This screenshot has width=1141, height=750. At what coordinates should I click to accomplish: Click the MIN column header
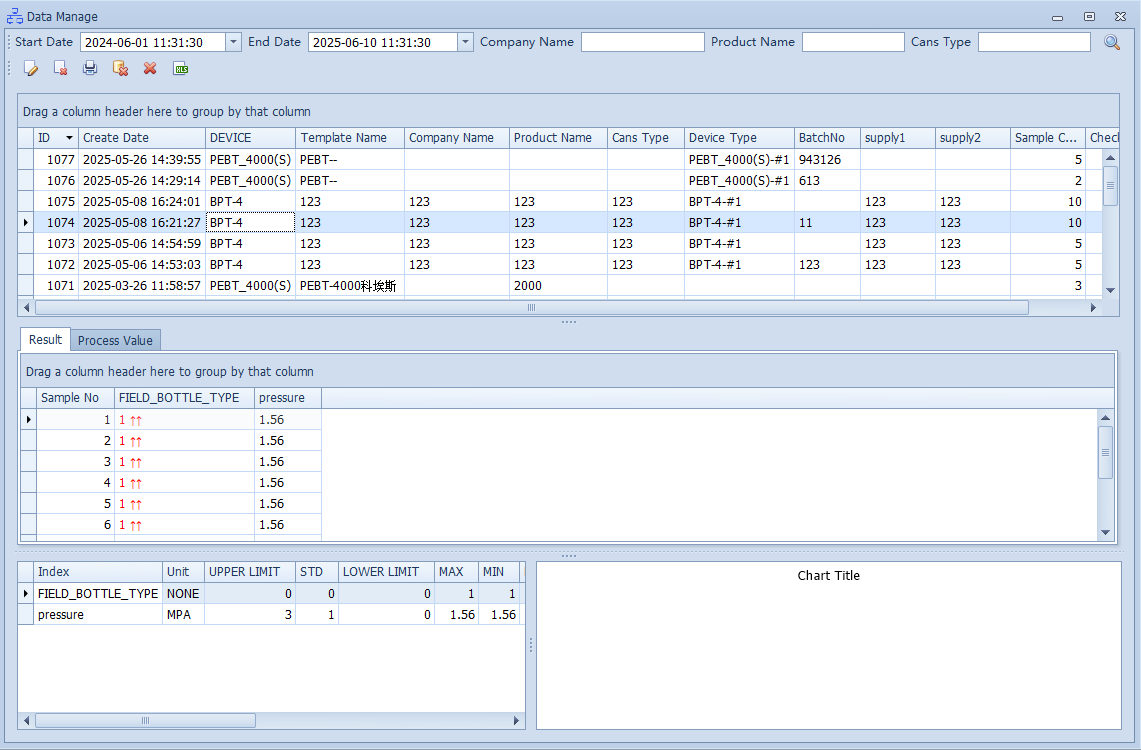coord(498,572)
